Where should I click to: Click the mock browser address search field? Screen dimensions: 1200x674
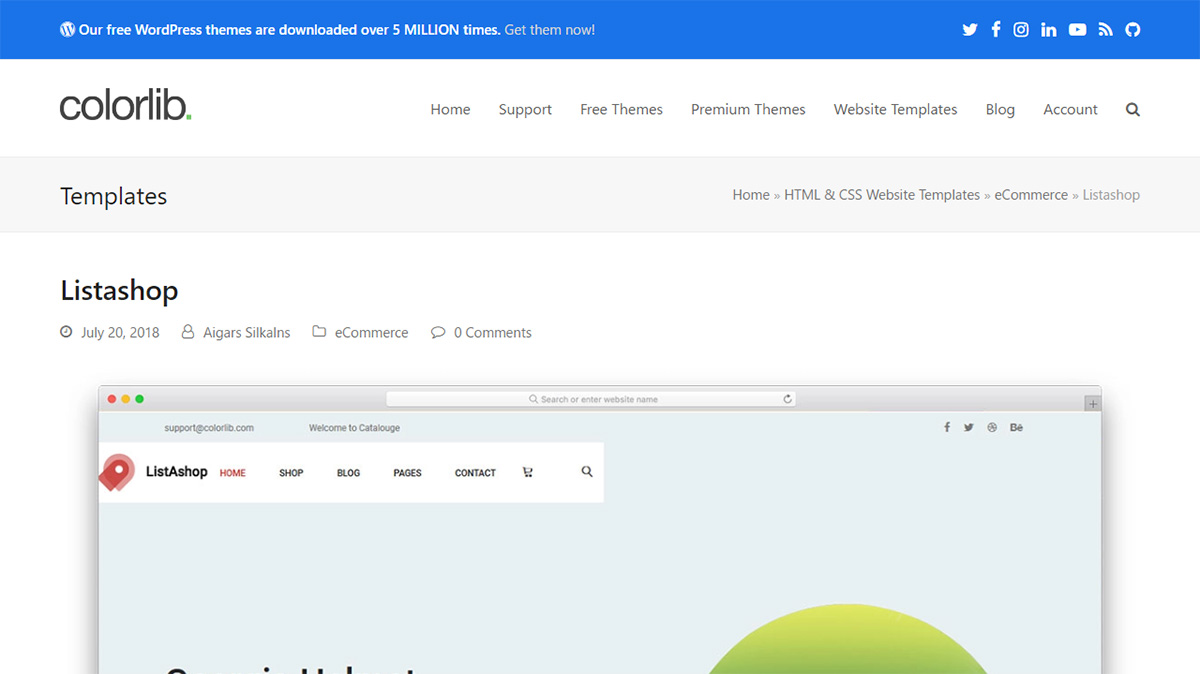[593, 399]
